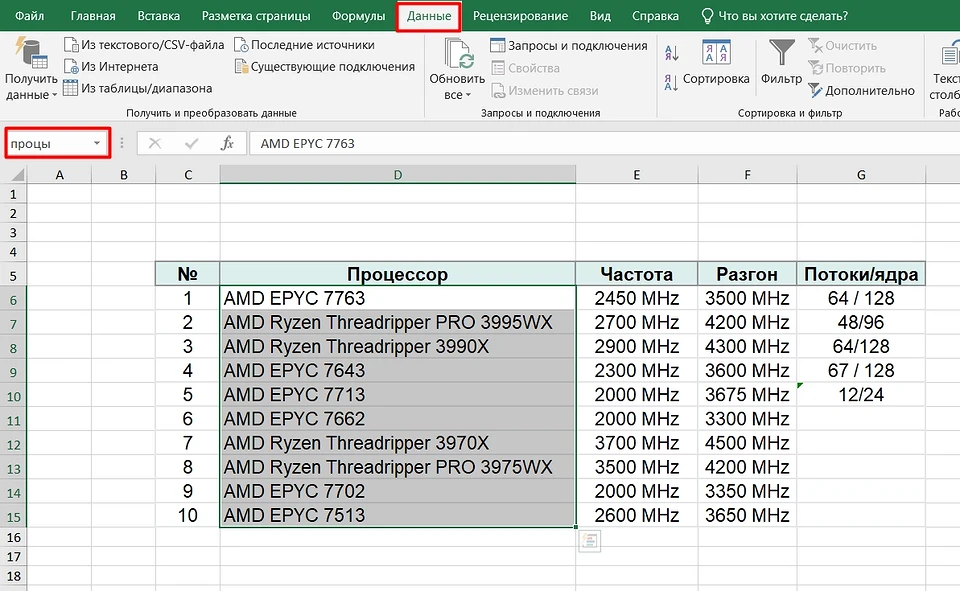Click Существующие подключения button
The height and width of the screenshot is (591, 960).
click(x=324, y=66)
